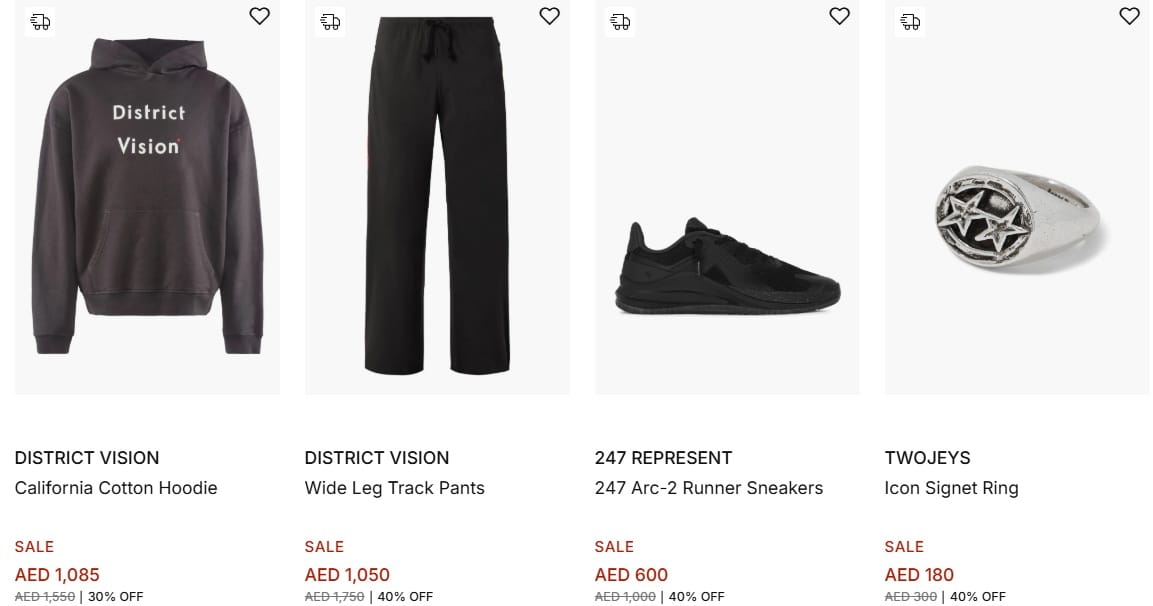
Task: Open the District Vision hoodie product image
Action: 147,200
